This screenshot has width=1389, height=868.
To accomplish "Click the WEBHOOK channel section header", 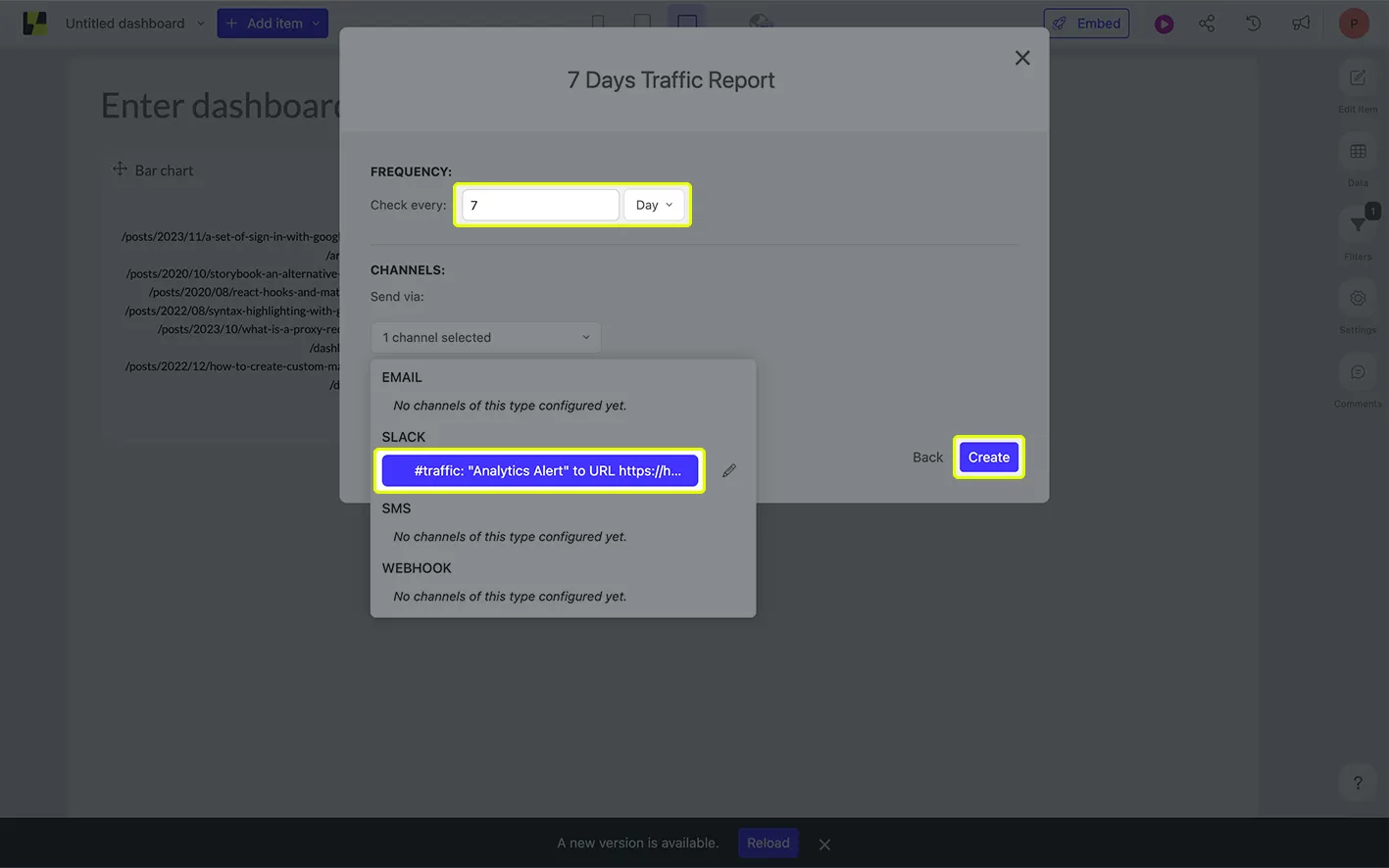I will pyautogui.click(x=417, y=568).
